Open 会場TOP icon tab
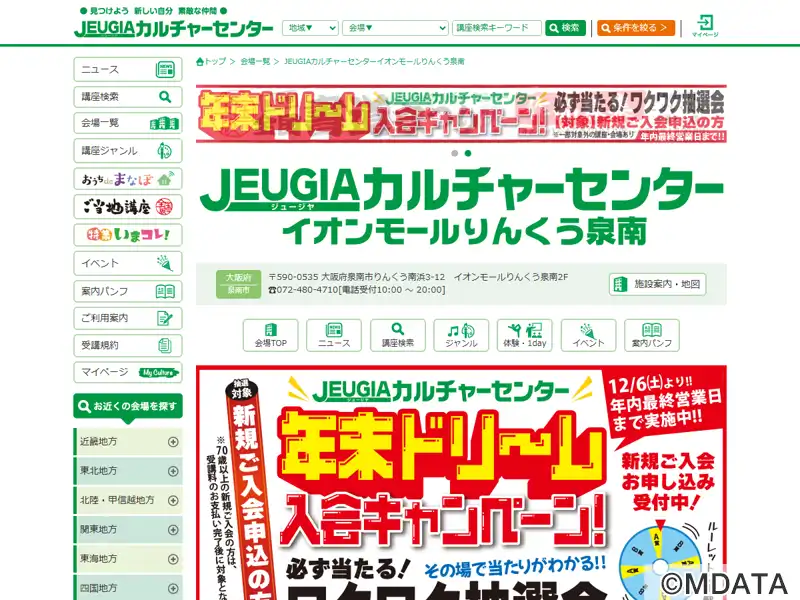The image size is (800, 600). pos(270,335)
